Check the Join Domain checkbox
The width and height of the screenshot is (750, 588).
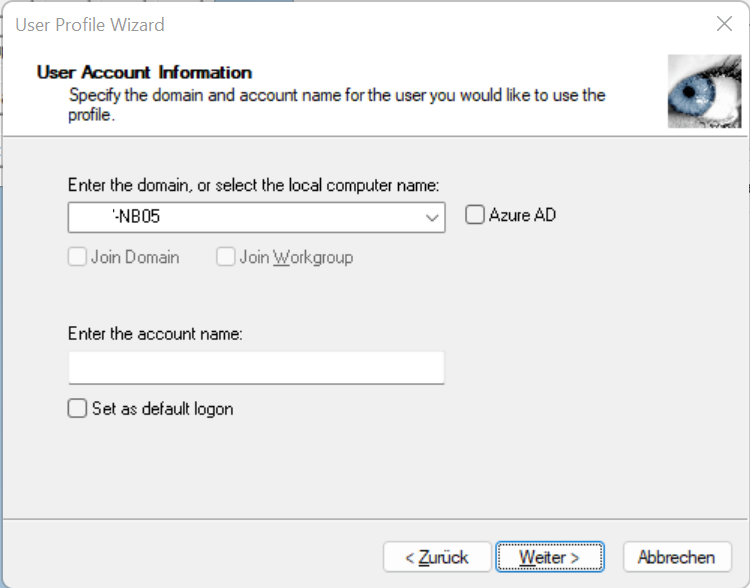[77, 257]
